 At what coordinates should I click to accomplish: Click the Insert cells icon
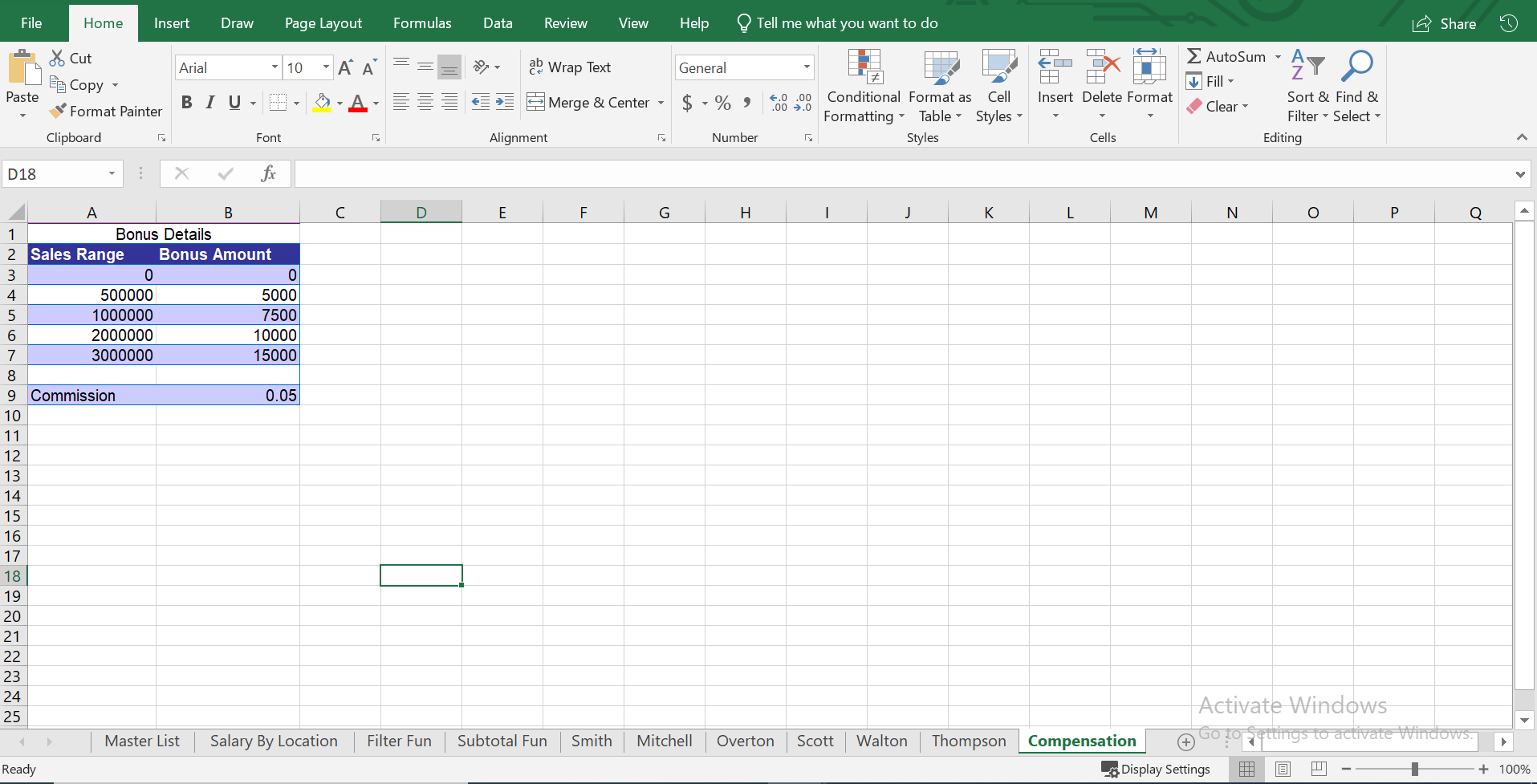pyautogui.click(x=1055, y=67)
